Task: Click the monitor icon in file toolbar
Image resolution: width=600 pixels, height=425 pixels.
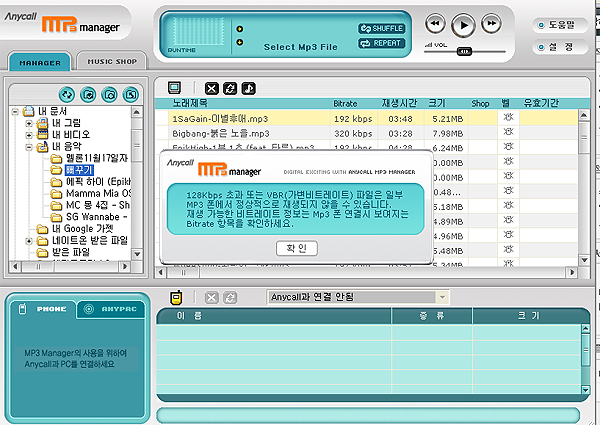Action: (174, 88)
